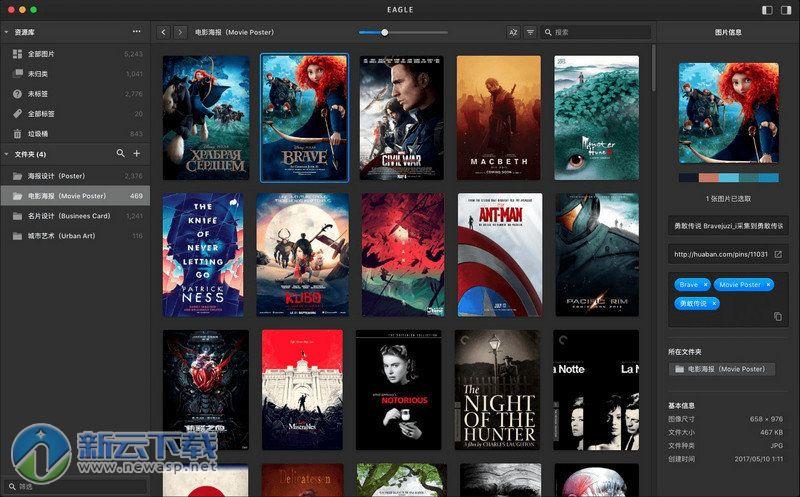
Task: Click the 搜索 search input field
Action: (595, 32)
